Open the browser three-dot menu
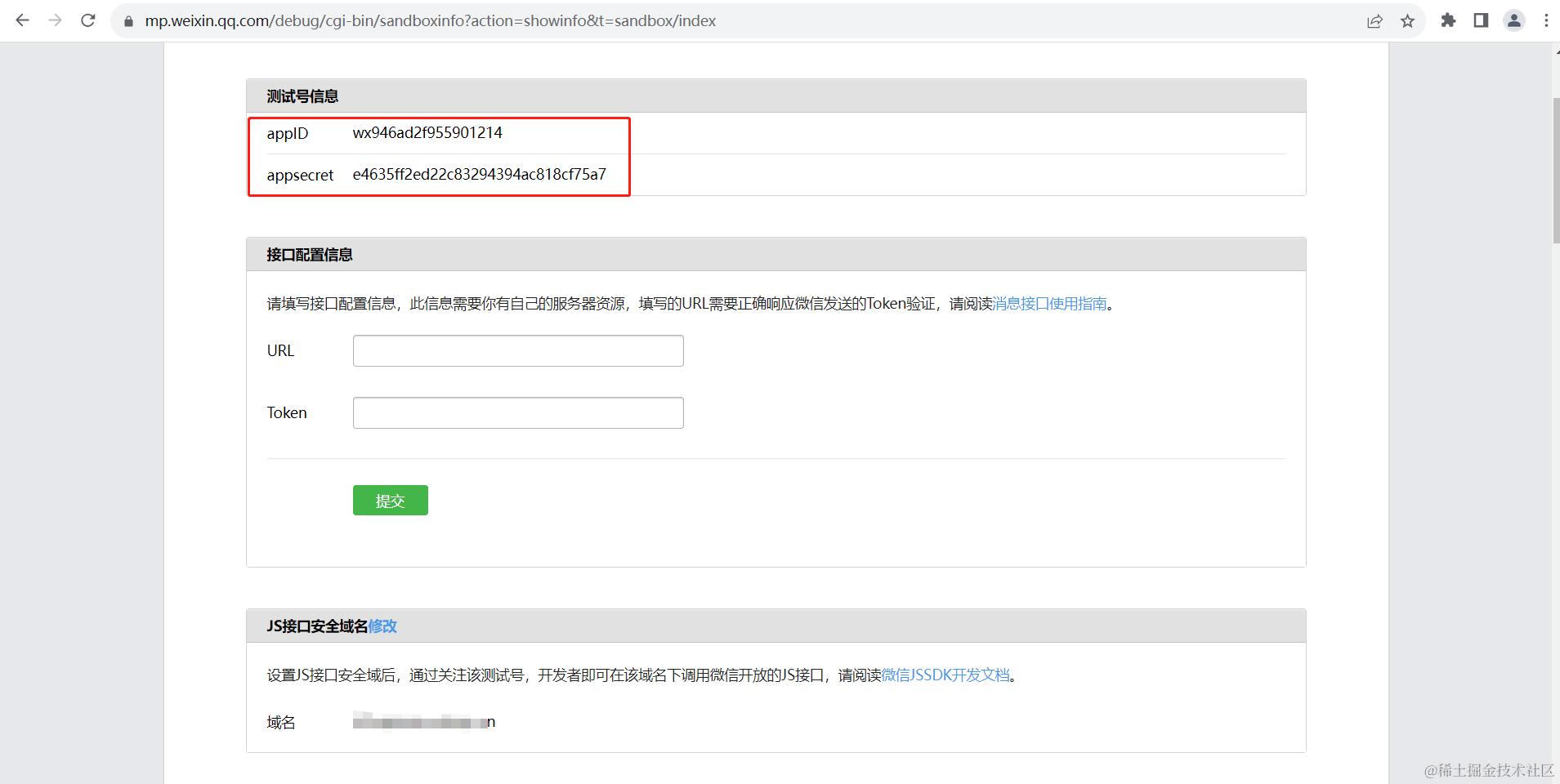Image resolution: width=1560 pixels, height=784 pixels. click(x=1546, y=20)
